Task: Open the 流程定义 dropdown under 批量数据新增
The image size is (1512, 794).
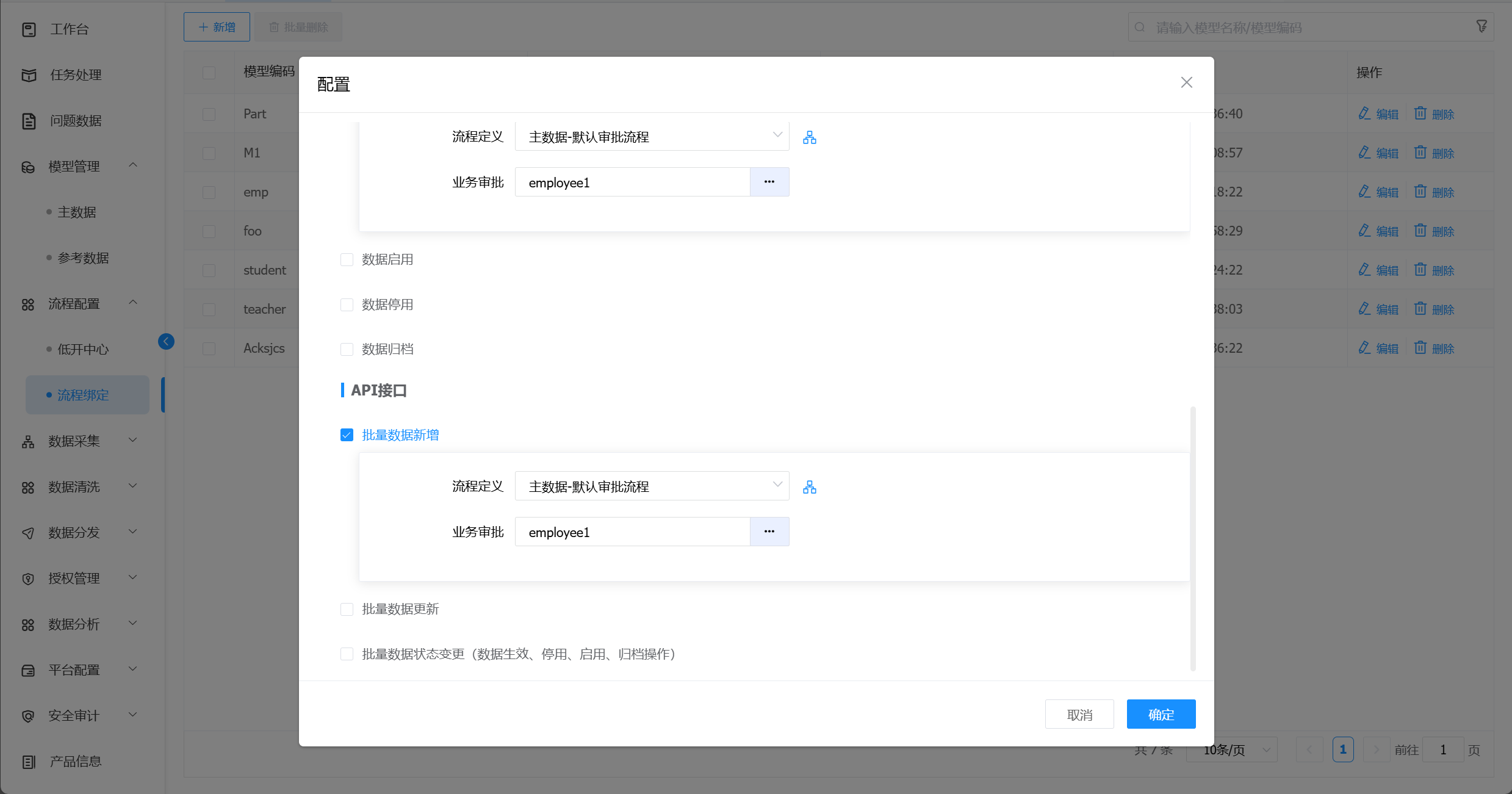Action: pos(651,486)
